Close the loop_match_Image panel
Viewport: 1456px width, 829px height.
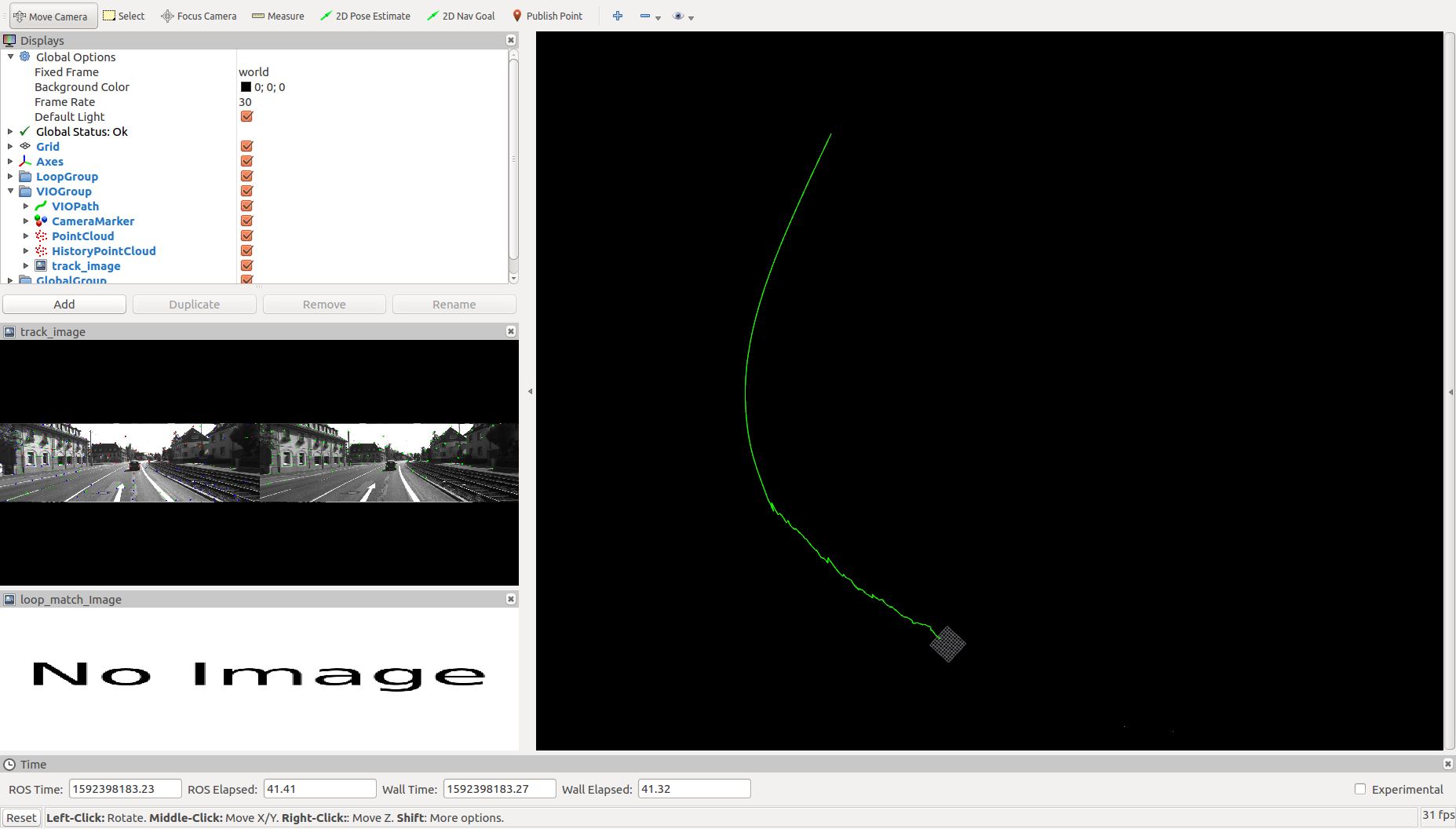511,599
